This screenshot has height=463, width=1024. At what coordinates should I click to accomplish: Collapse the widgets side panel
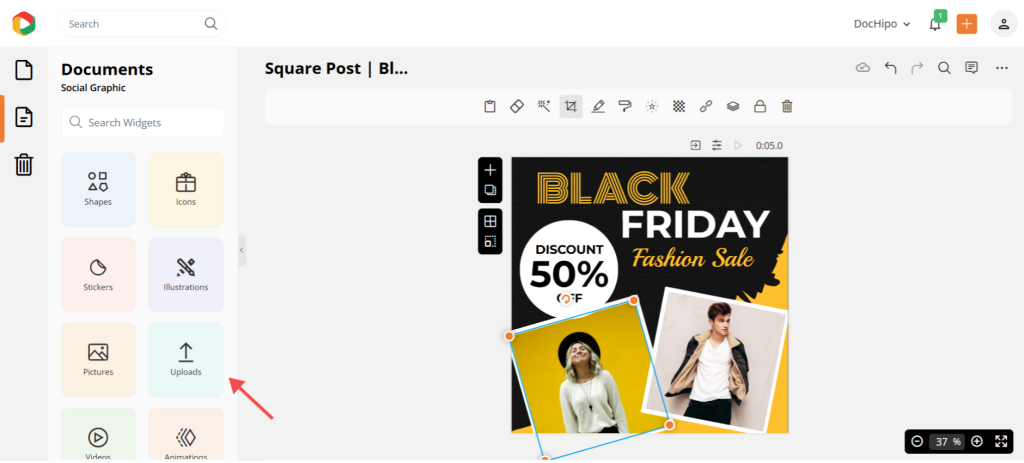(241, 250)
